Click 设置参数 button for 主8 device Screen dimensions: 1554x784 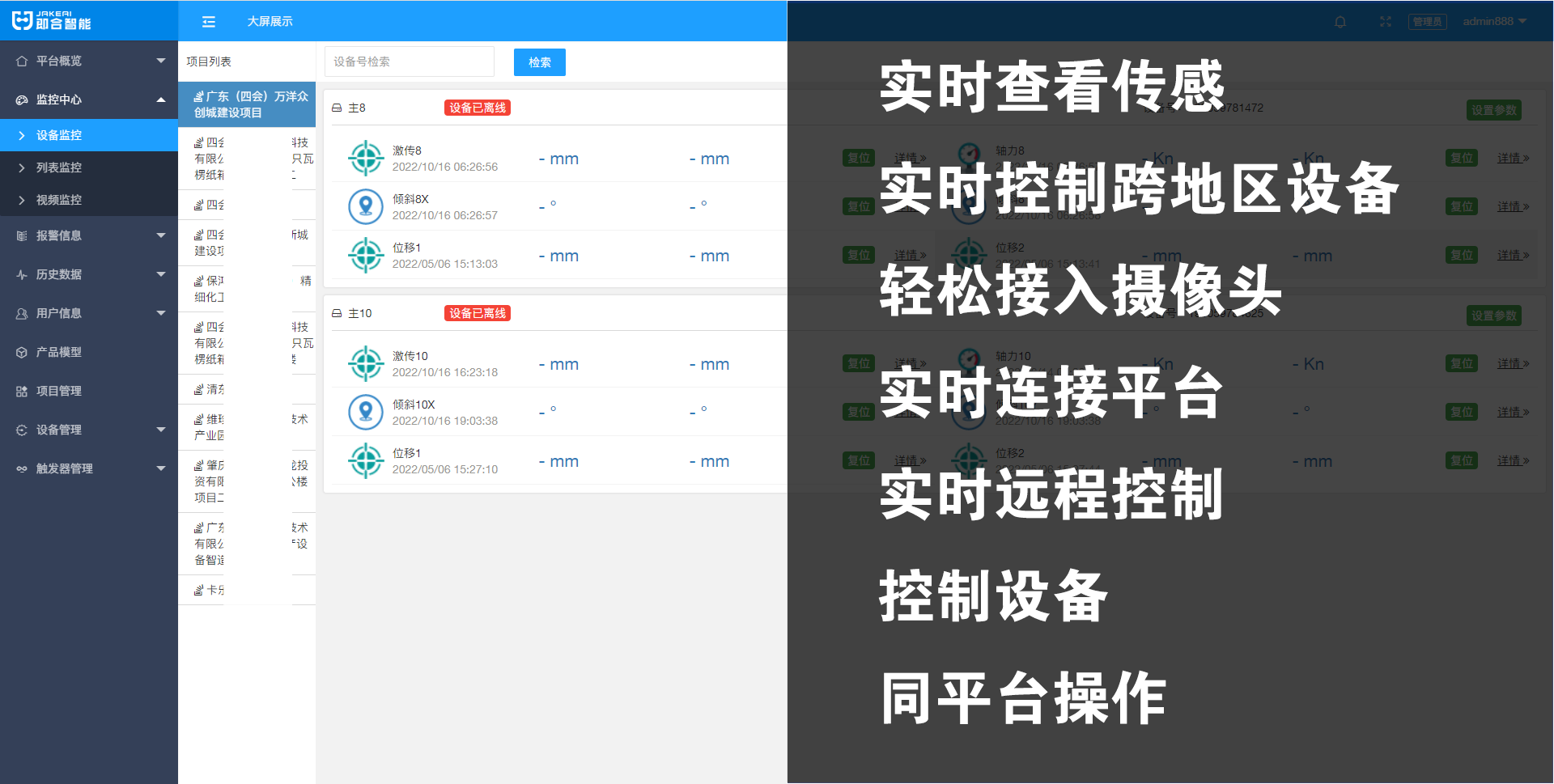1494,110
